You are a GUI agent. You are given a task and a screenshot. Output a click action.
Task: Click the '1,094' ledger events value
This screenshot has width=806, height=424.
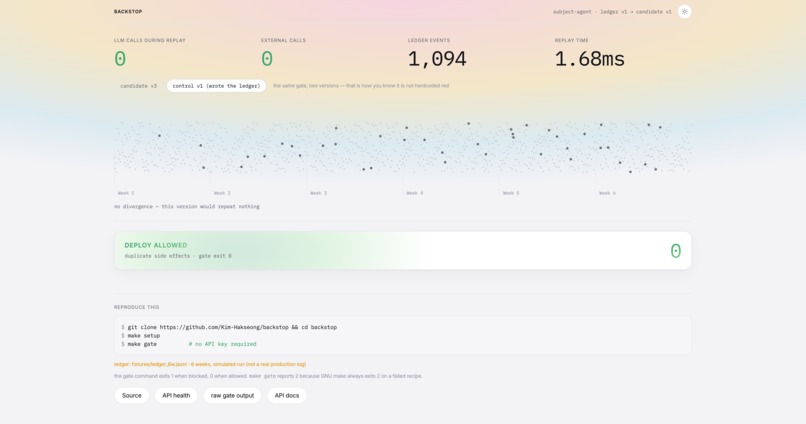point(437,59)
